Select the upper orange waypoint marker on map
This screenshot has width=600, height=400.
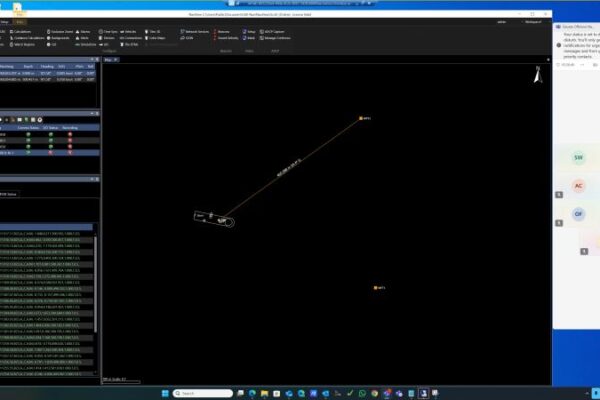(x=361, y=118)
